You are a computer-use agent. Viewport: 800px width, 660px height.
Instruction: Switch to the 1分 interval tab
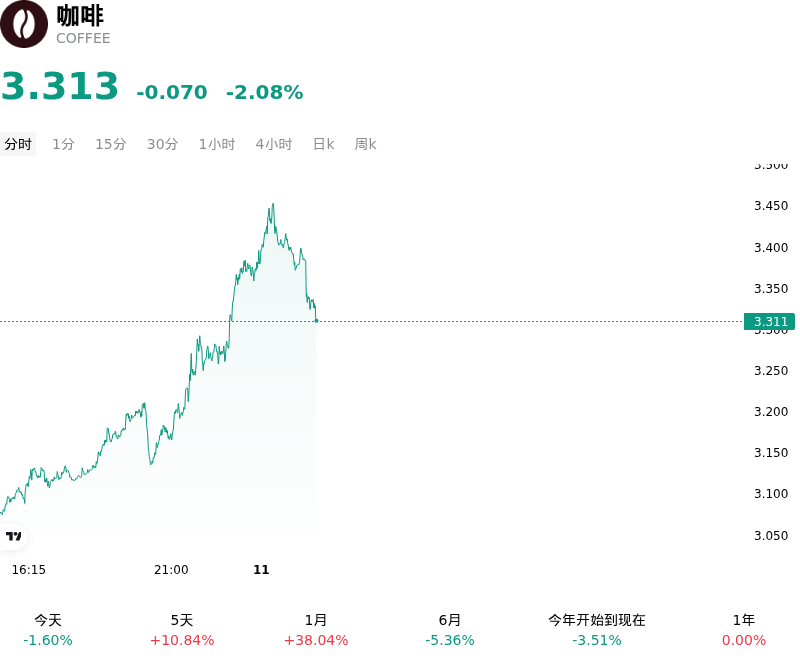tap(63, 144)
